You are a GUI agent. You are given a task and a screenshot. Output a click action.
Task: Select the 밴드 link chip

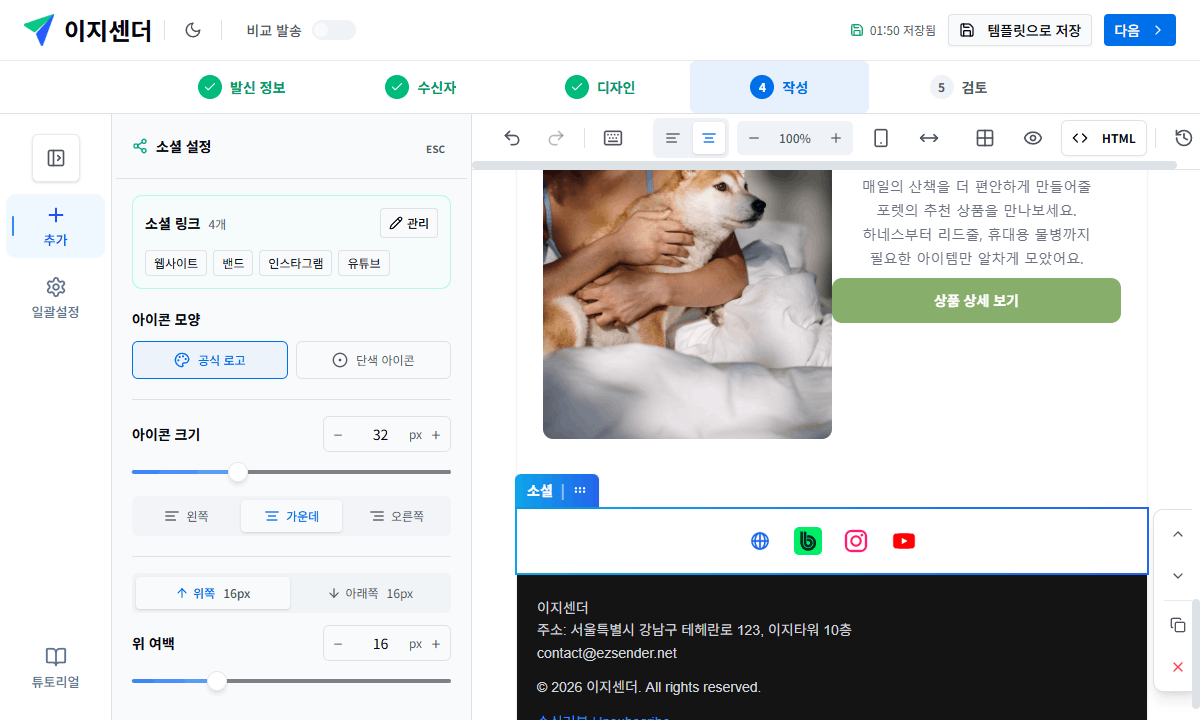tap(233, 264)
